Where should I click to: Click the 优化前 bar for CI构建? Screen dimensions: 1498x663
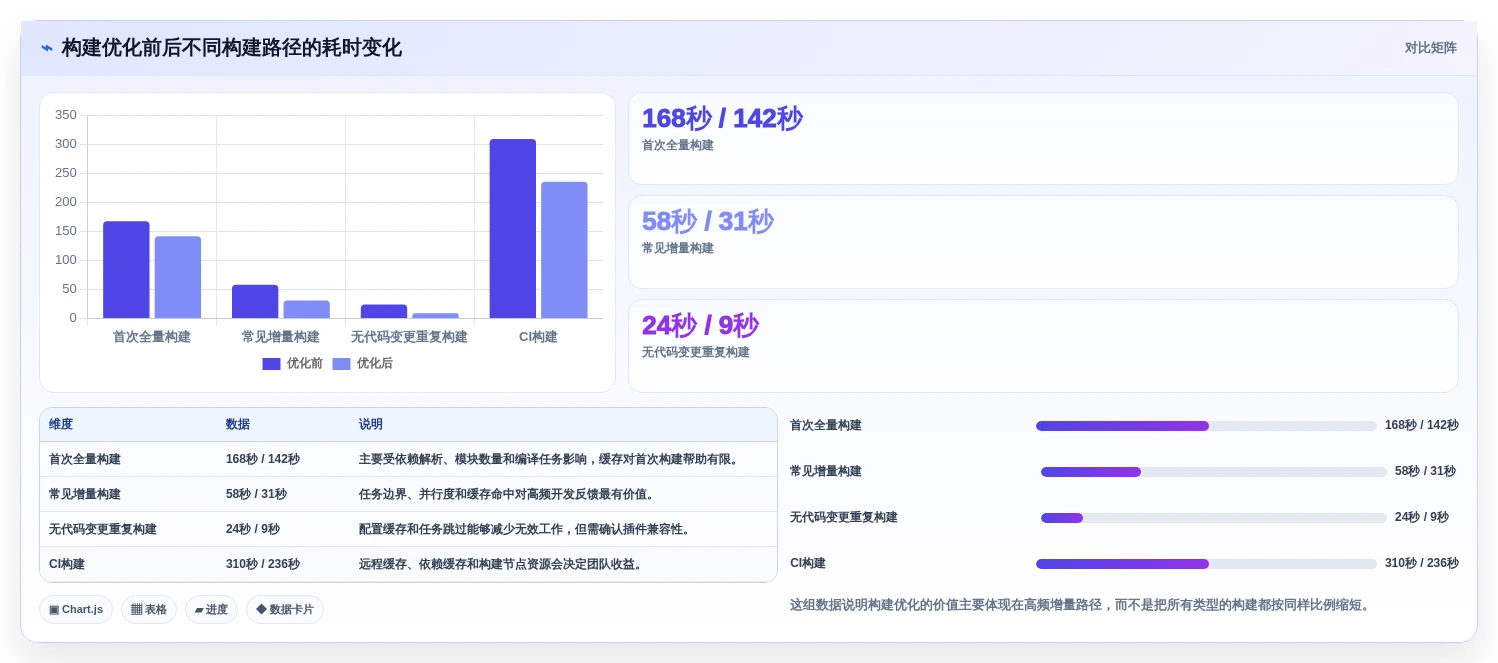(513, 229)
